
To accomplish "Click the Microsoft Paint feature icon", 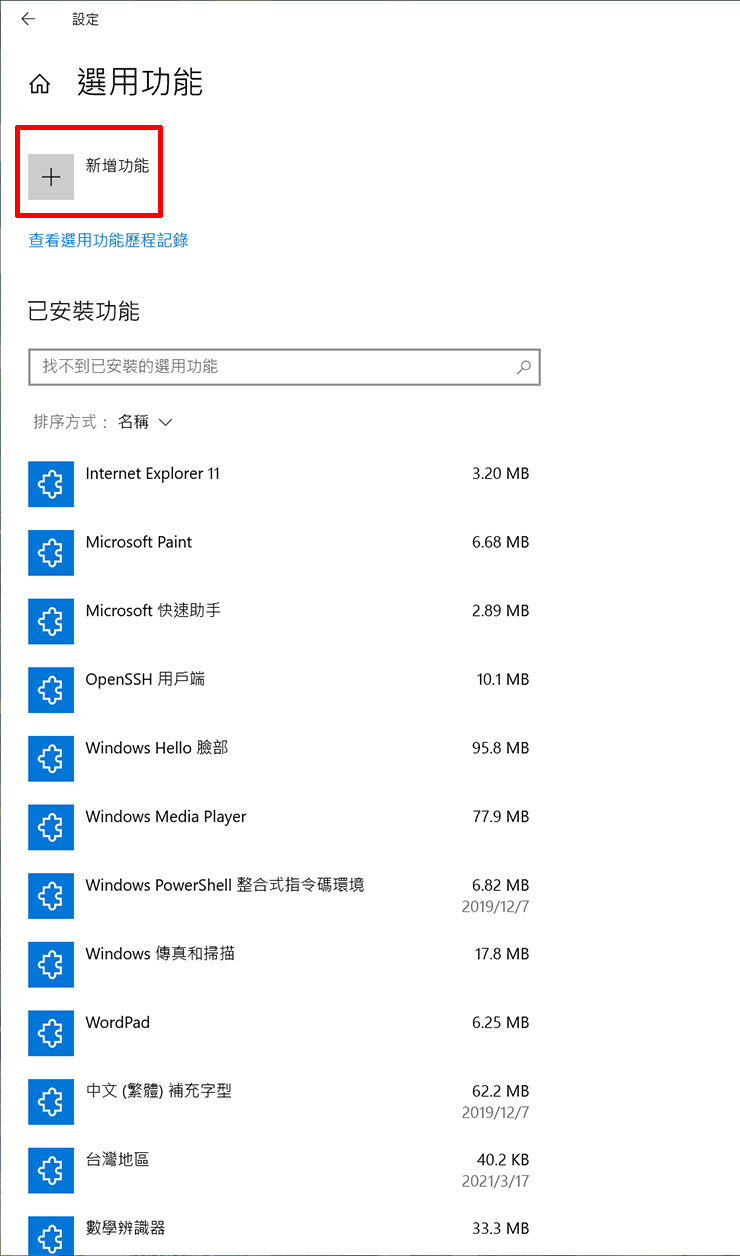I will (x=50, y=553).
